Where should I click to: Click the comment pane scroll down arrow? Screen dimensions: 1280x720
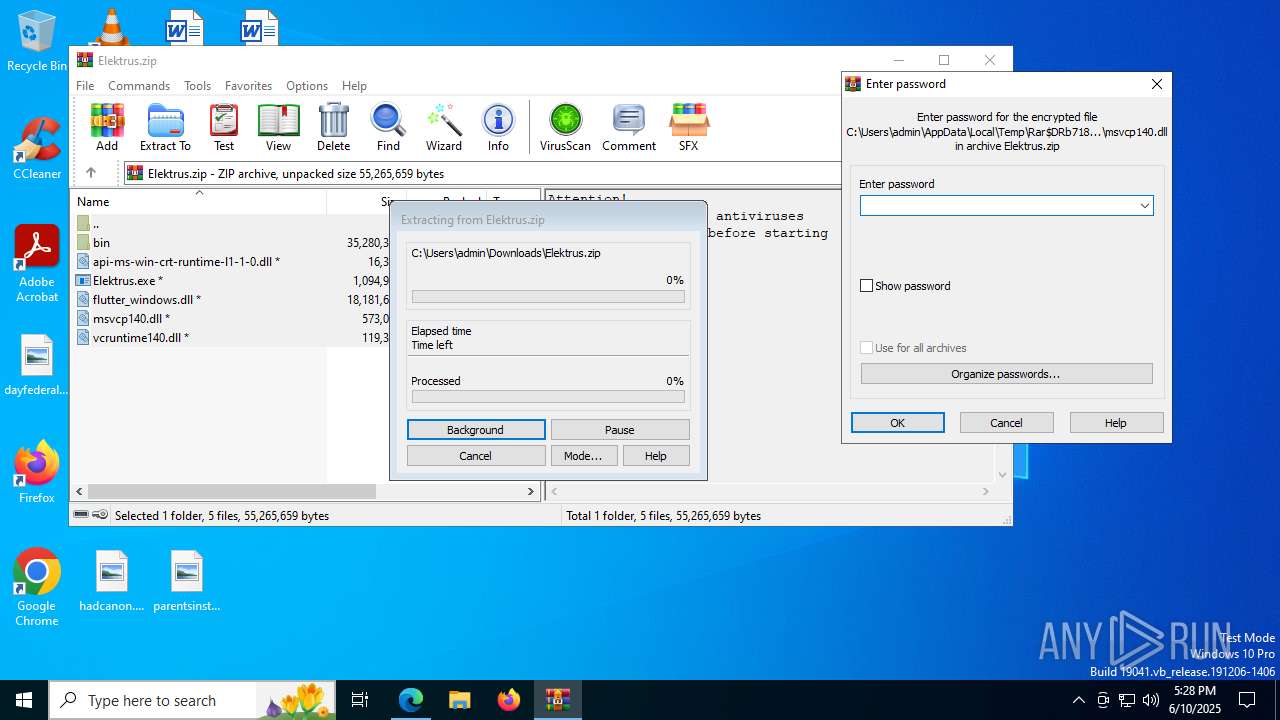tap(1002, 475)
